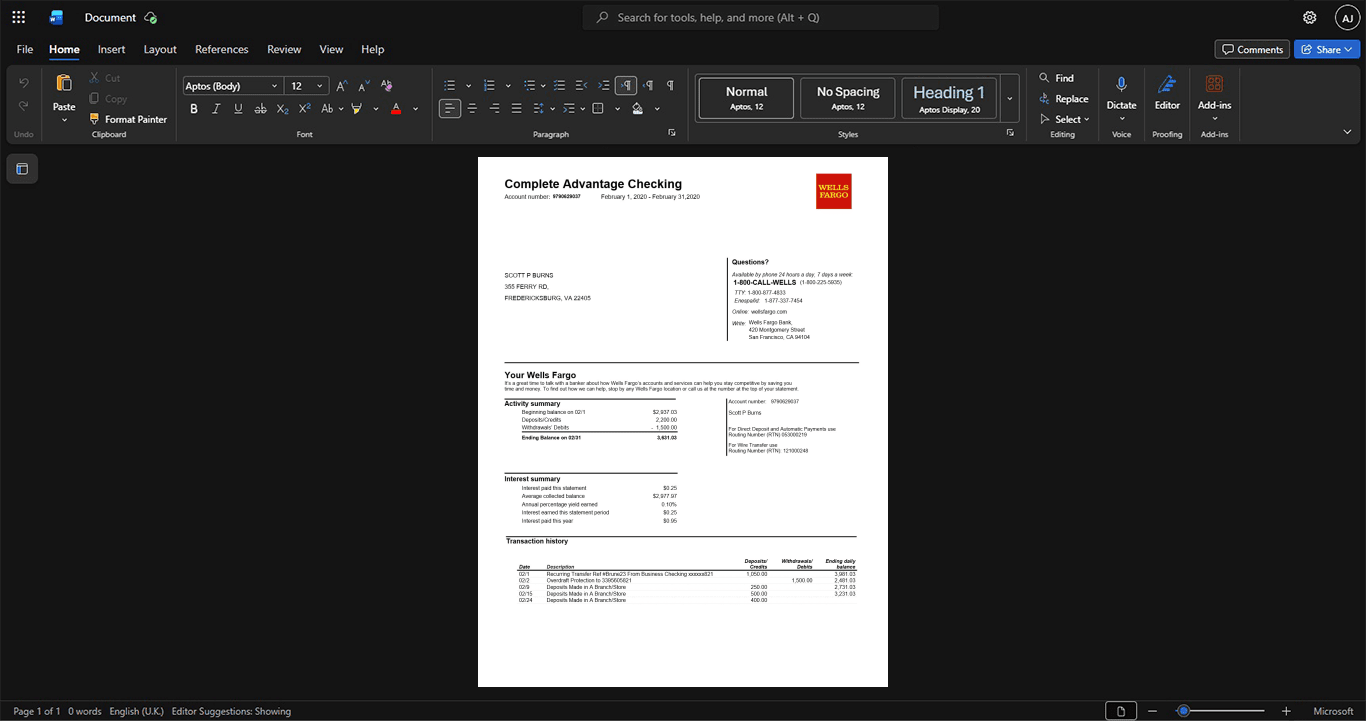Decrease paragraph indent
The image size is (1366, 721).
582,85
